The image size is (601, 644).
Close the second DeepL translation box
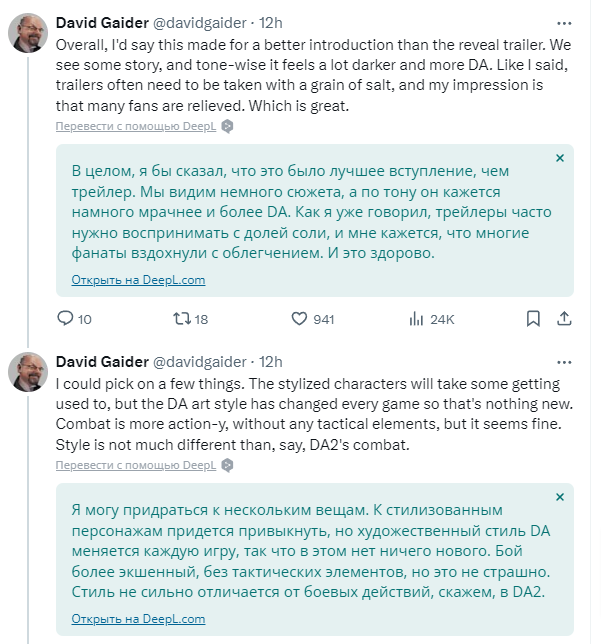560,497
